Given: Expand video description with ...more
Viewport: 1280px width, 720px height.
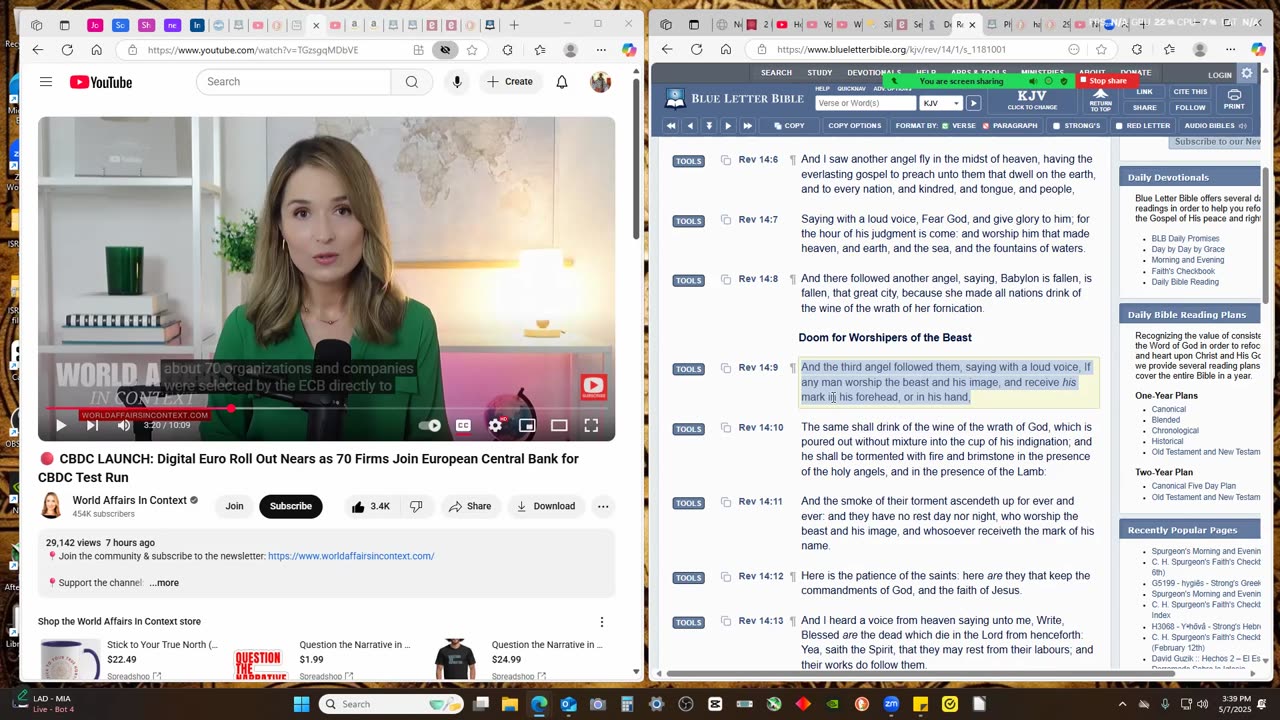Looking at the screenshot, I should [x=164, y=583].
